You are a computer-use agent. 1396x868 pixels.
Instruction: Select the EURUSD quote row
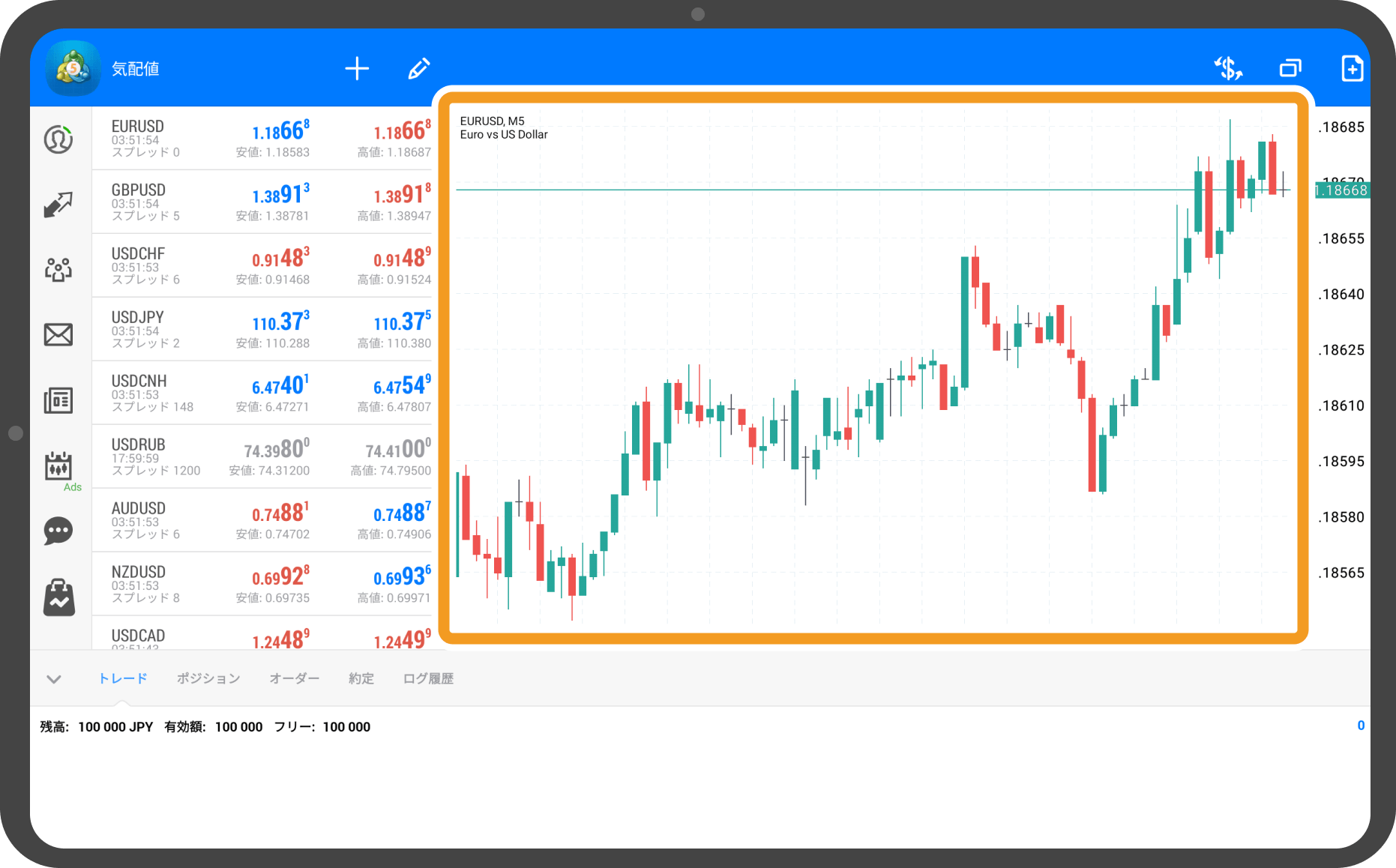[x=262, y=139]
